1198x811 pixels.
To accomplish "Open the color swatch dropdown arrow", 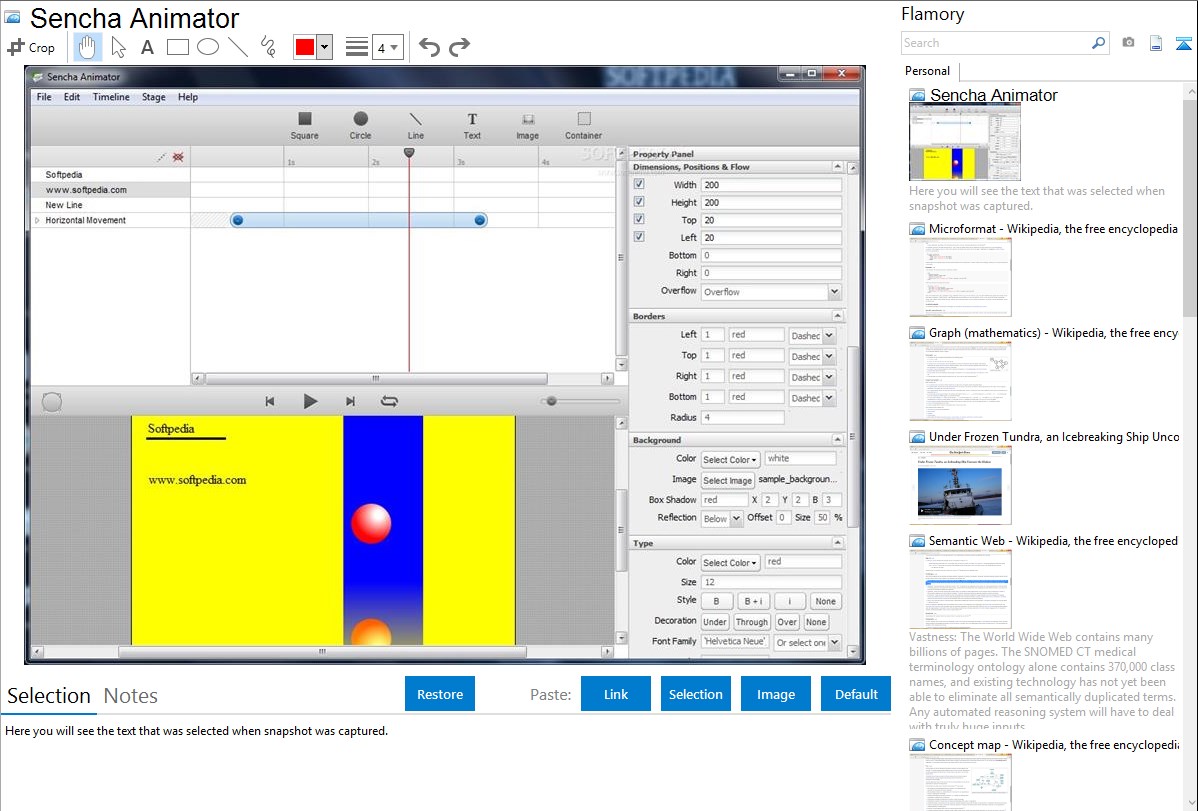I will click(325, 47).
